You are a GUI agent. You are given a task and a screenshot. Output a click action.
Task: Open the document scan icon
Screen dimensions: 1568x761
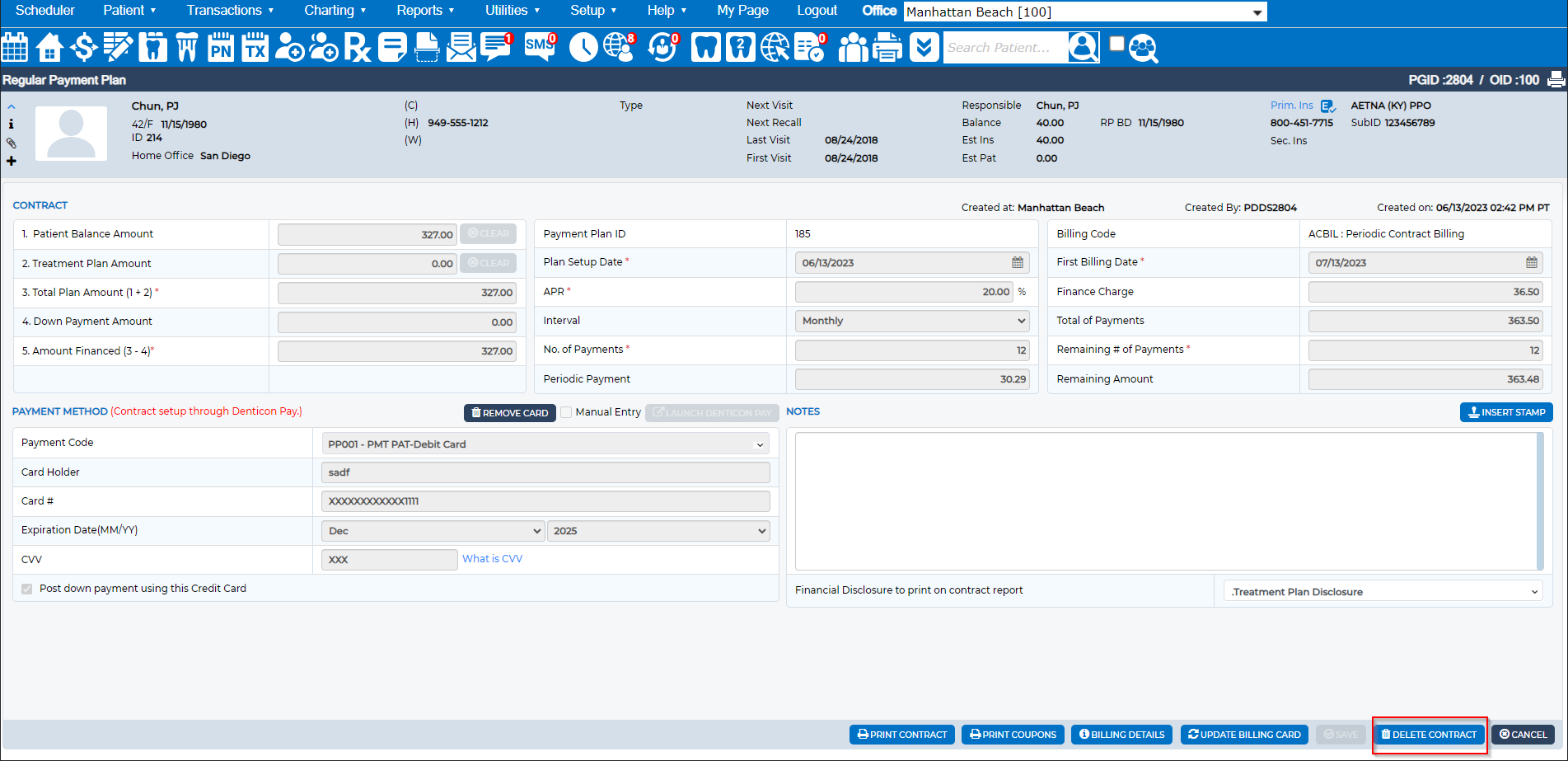[x=427, y=47]
